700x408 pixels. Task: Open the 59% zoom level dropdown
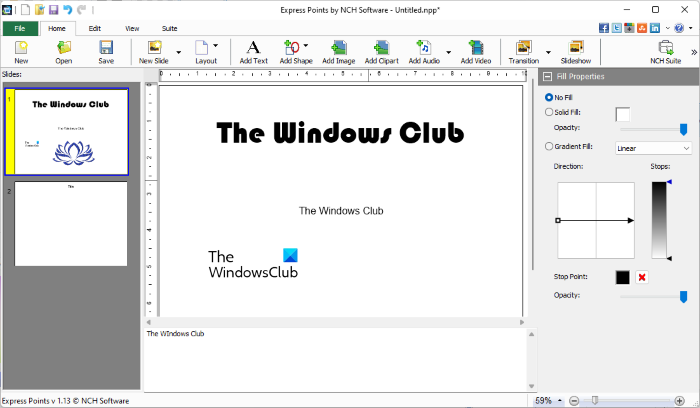[x=560, y=401]
